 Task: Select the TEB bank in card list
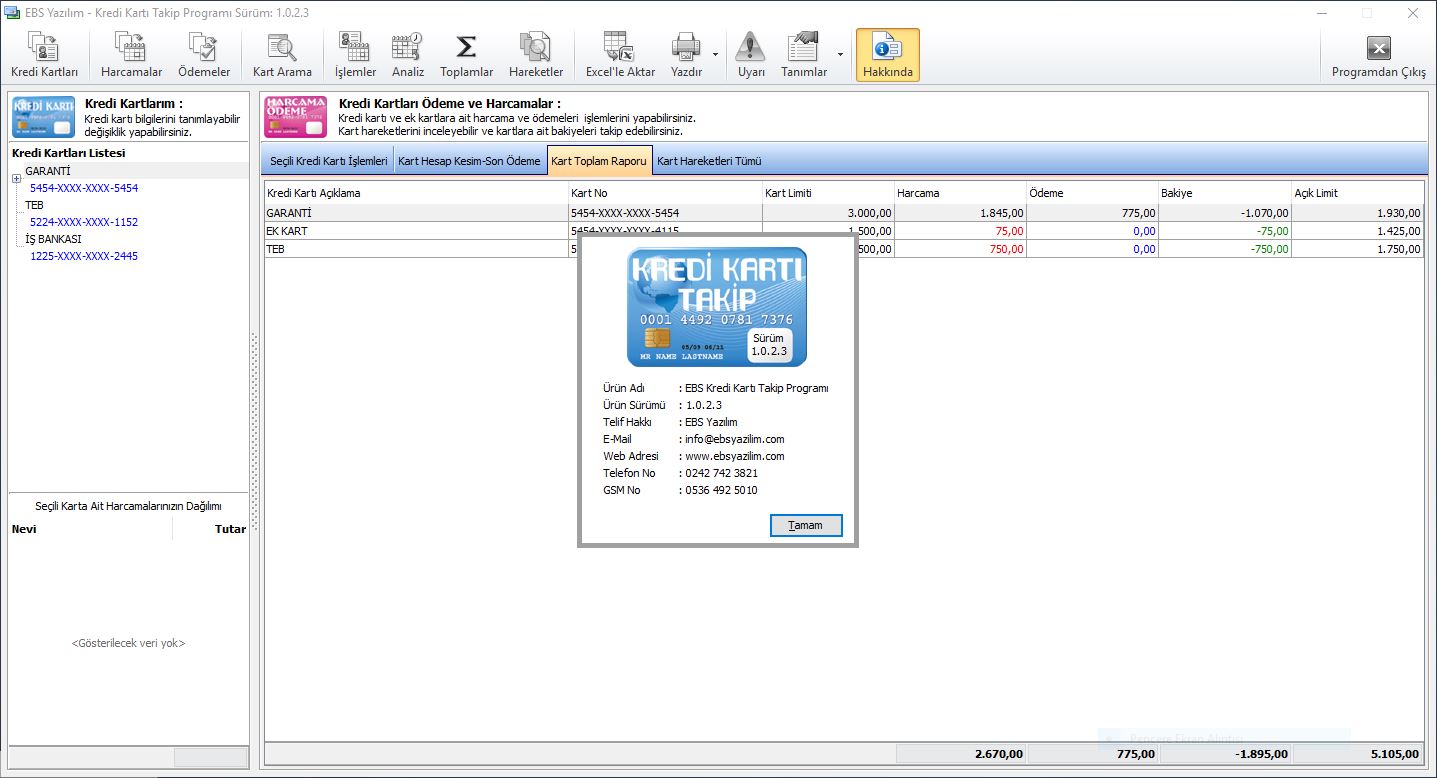pyautogui.click(x=35, y=205)
